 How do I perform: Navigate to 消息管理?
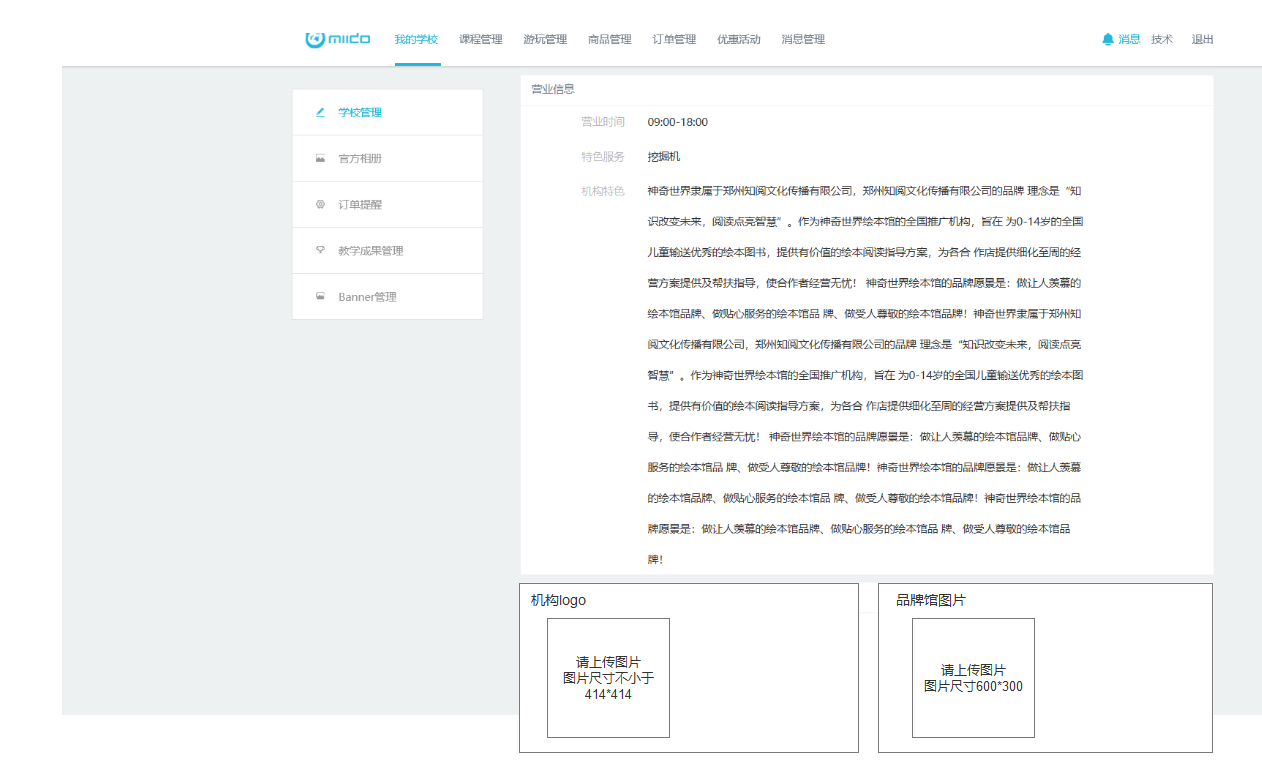click(803, 39)
